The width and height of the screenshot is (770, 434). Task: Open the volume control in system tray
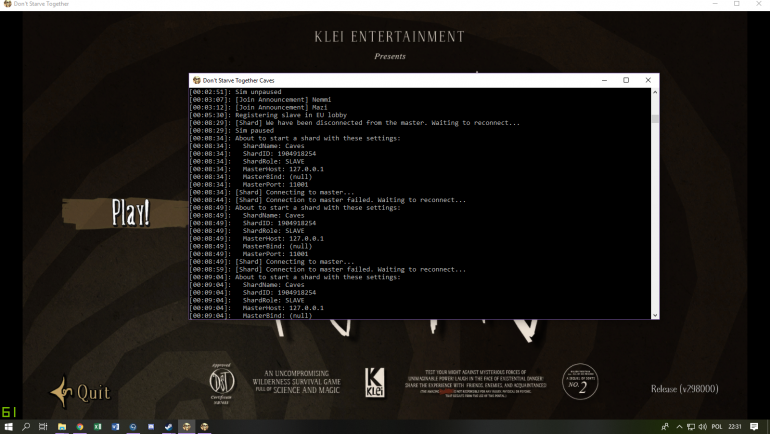point(703,427)
